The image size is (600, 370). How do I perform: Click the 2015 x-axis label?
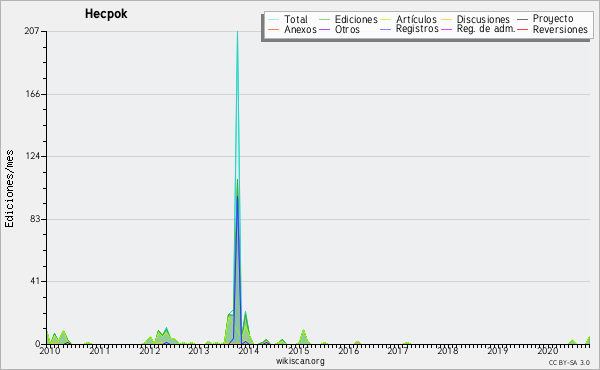pos(298,350)
